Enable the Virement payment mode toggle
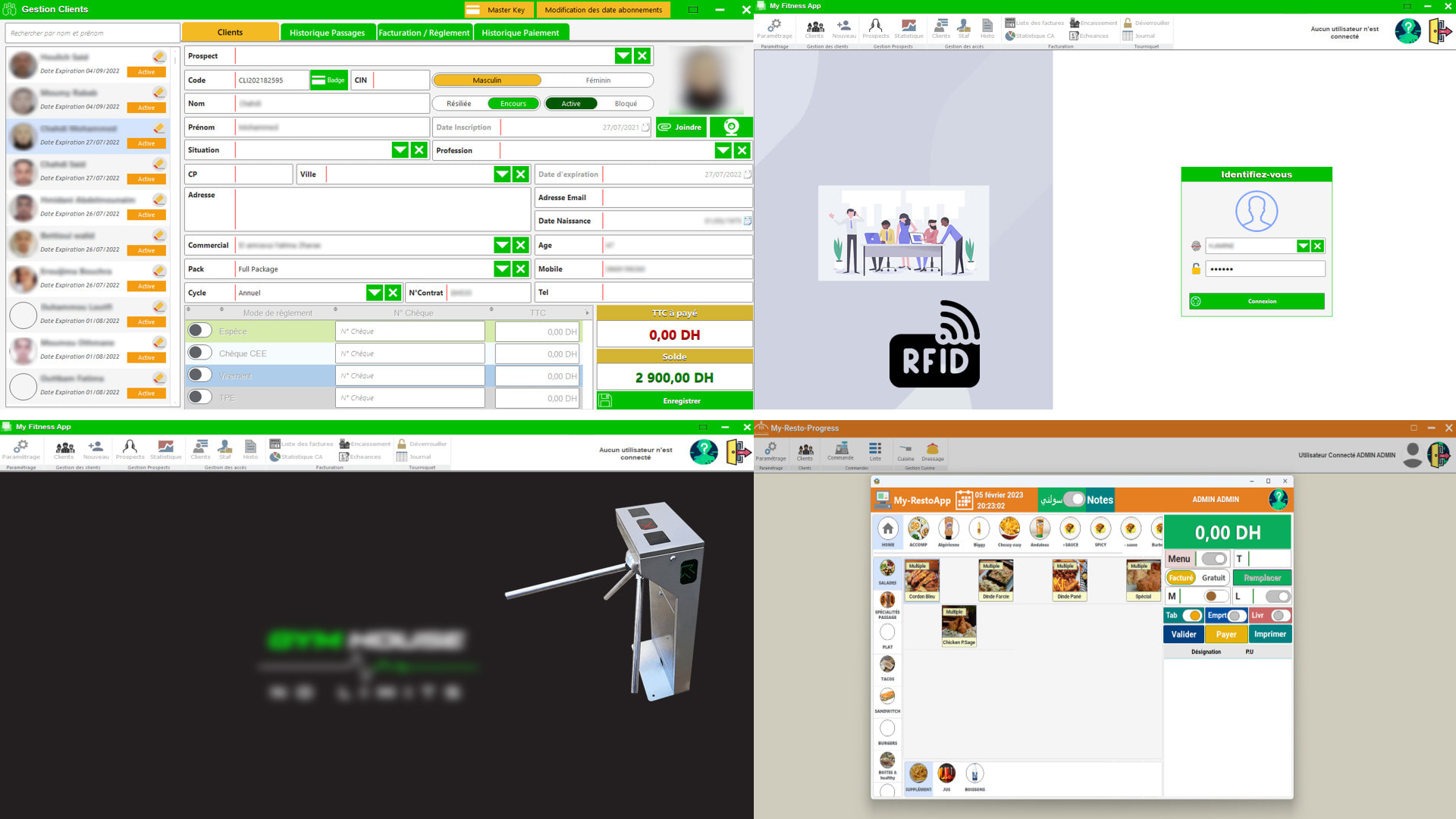Image resolution: width=1456 pixels, height=819 pixels. [x=201, y=375]
